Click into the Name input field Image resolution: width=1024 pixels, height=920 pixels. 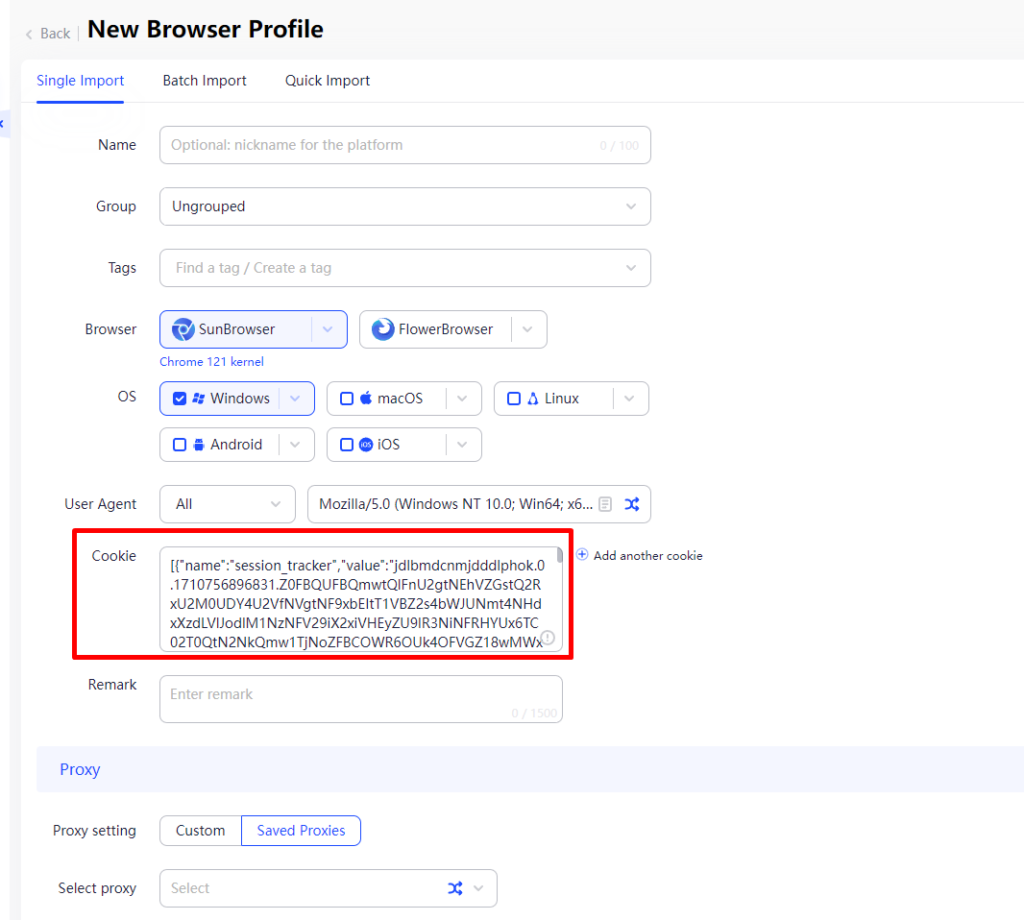380,145
